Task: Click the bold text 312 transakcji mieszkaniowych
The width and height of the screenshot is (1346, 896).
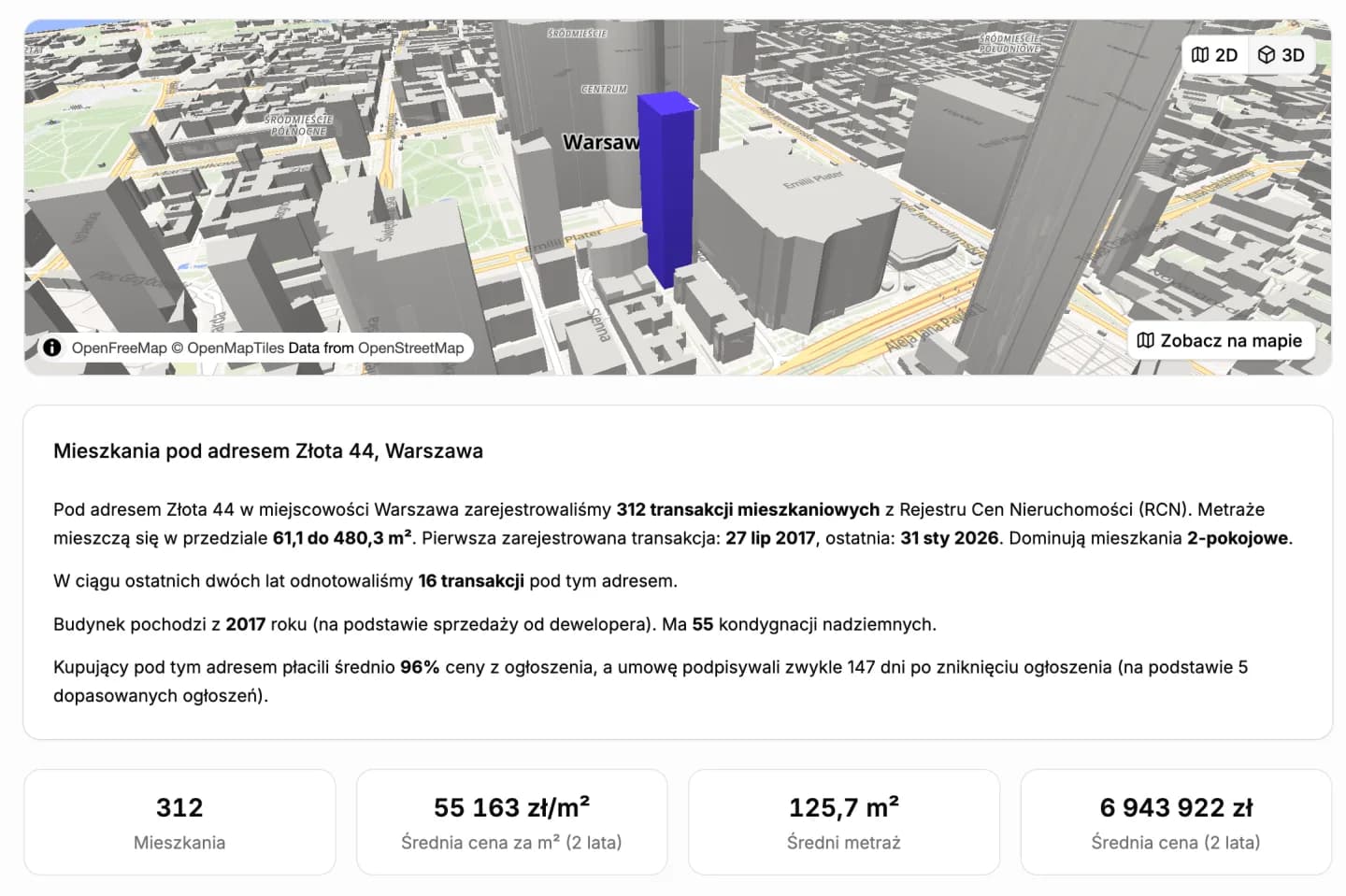Action: [x=748, y=509]
